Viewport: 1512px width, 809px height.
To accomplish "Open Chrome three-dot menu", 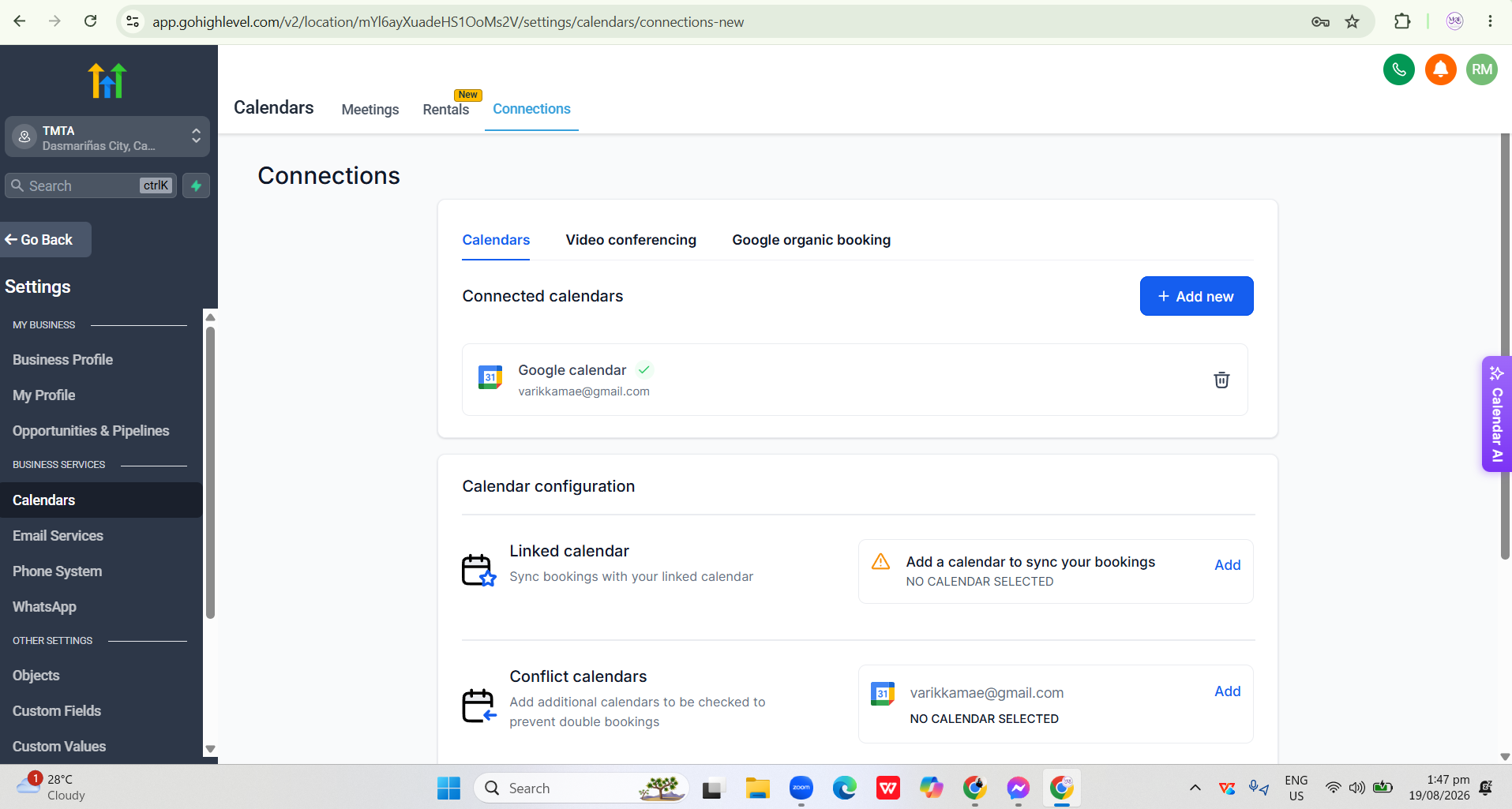I will [x=1490, y=21].
